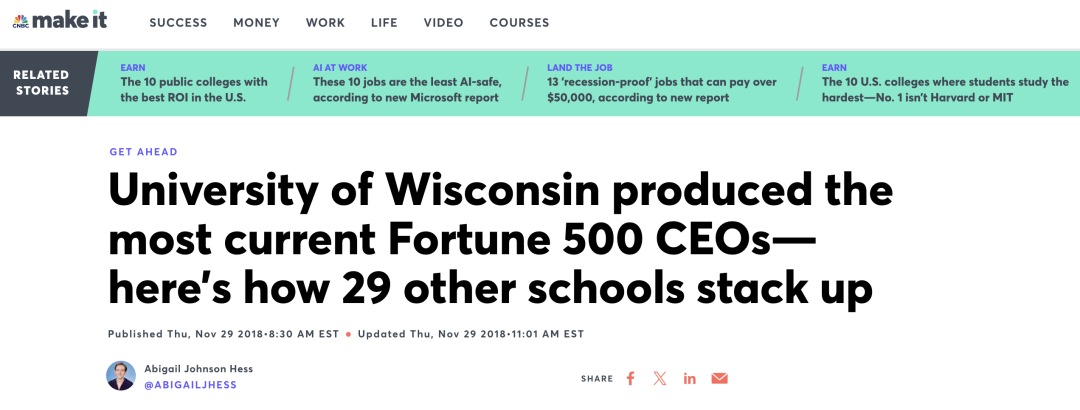Open the CNBC Make It logo
1080x410 pixels.
pyautogui.click(x=60, y=21)
